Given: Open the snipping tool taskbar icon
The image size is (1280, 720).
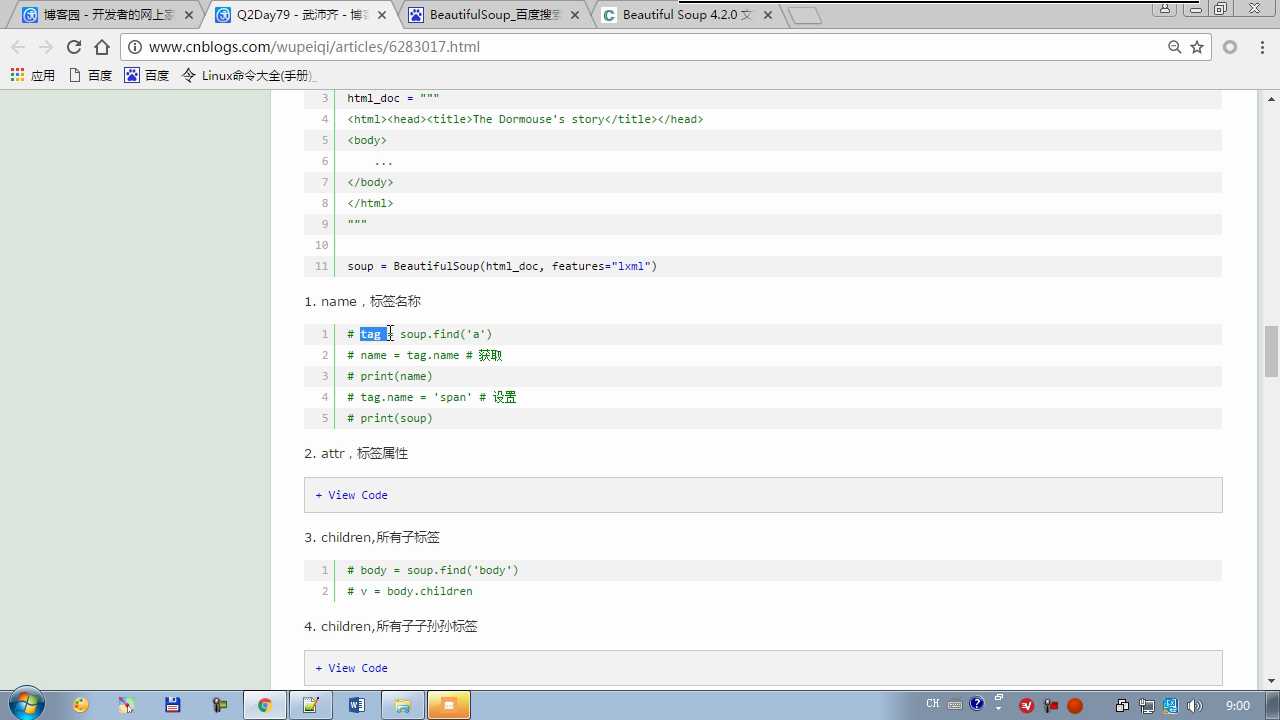Looking at the screenshot, I should click(127, 705).
